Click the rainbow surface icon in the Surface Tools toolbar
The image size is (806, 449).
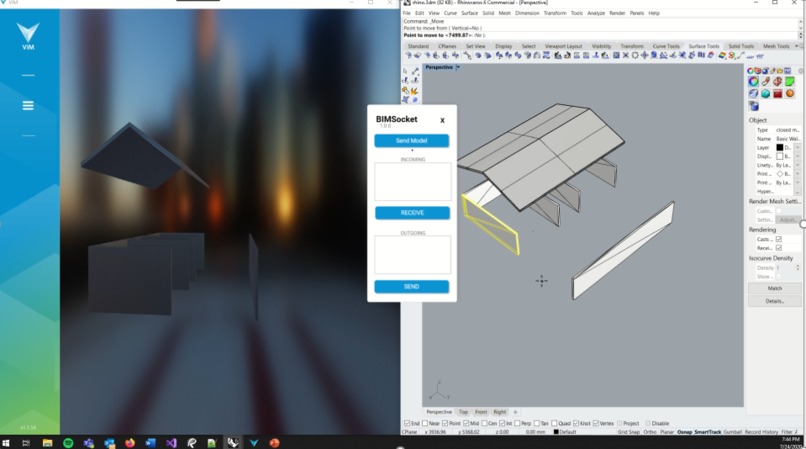[722, 55]
